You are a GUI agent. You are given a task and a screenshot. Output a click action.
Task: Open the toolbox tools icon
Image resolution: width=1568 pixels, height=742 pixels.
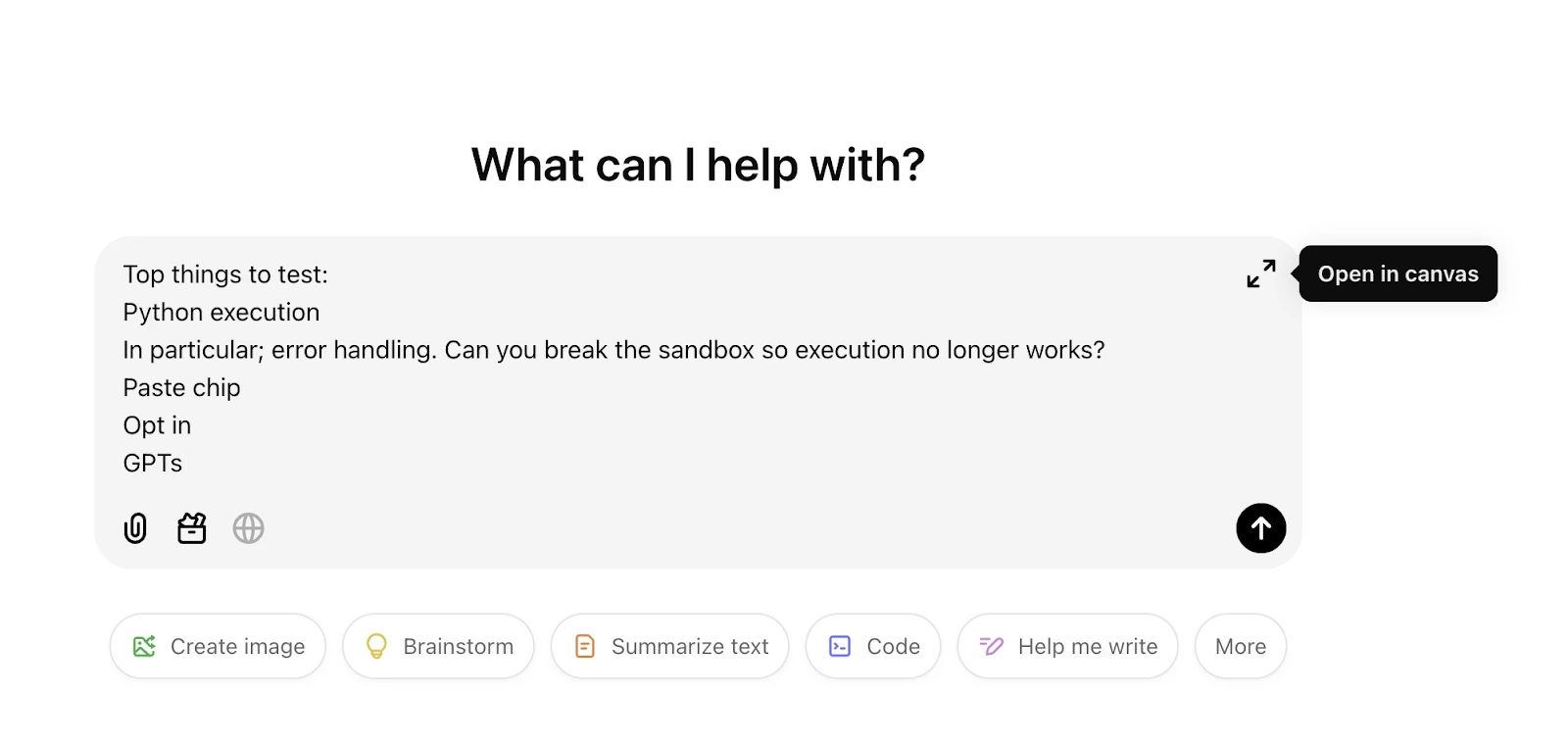(192, 528)
